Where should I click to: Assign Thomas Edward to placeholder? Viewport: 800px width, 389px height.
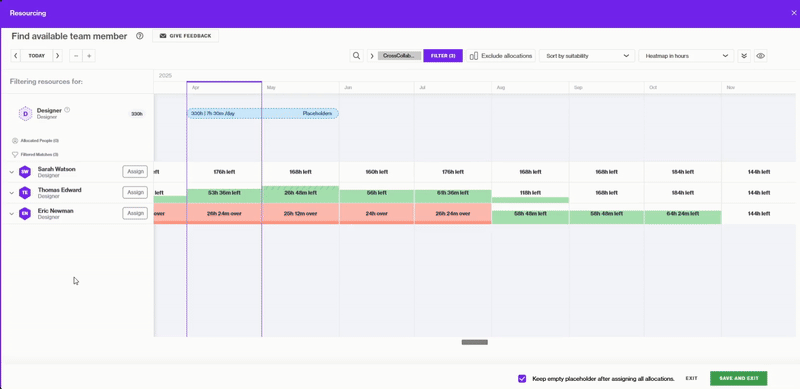(135, 192)
